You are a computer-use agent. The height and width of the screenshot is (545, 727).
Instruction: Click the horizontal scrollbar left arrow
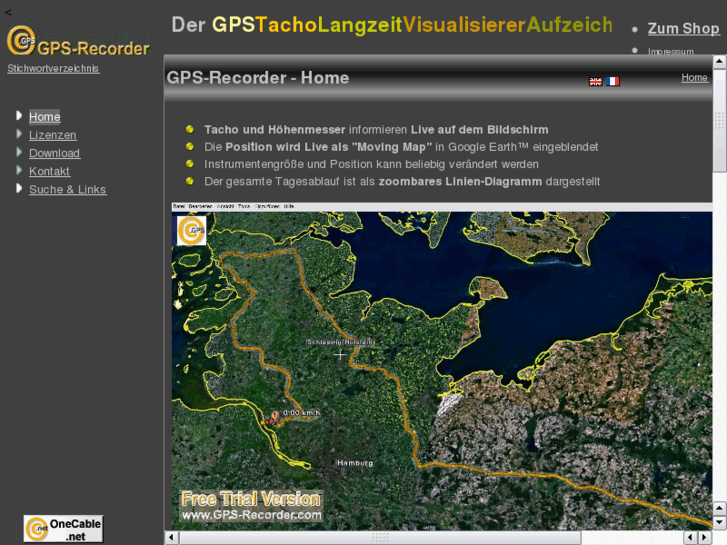(171, 537)
